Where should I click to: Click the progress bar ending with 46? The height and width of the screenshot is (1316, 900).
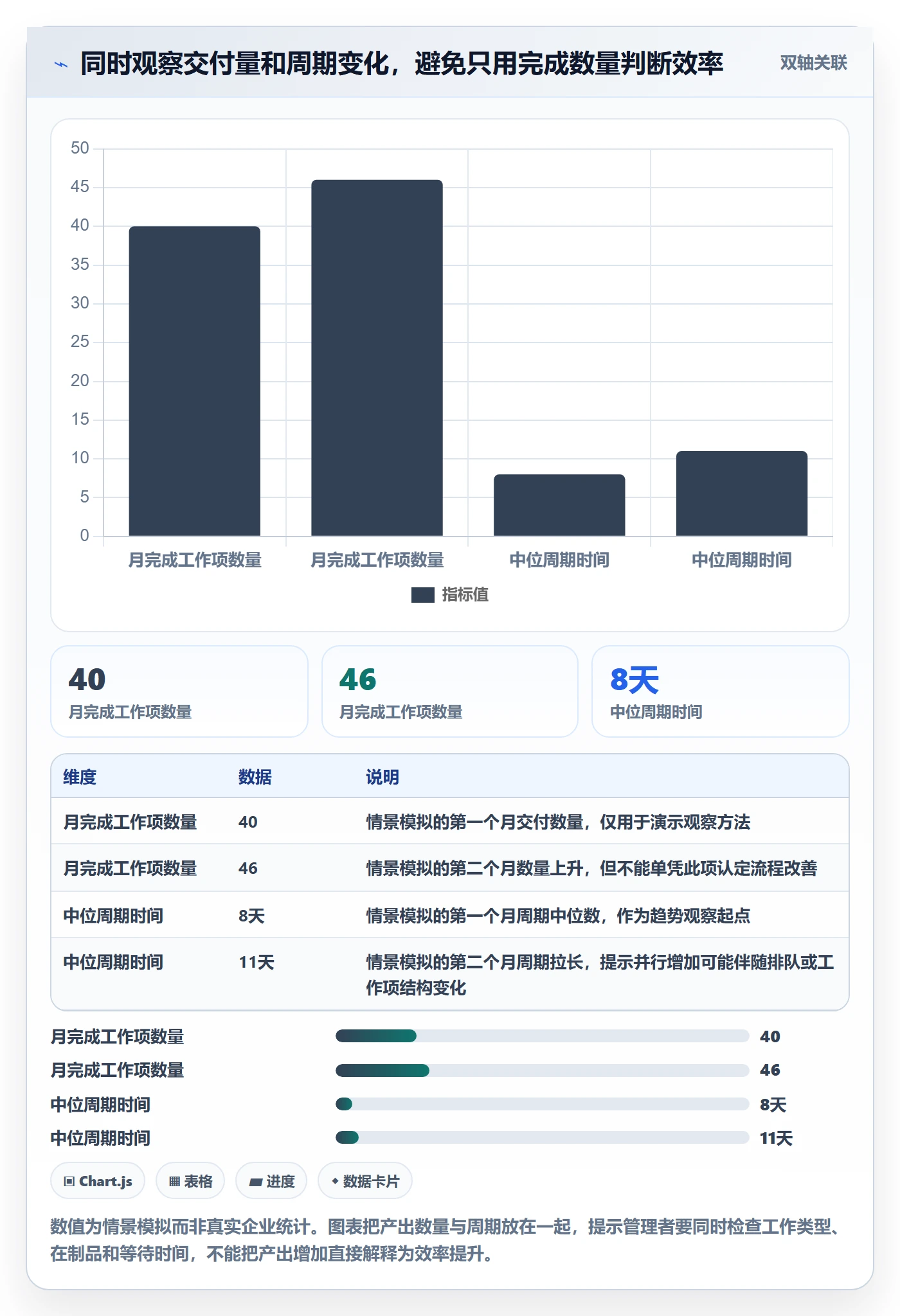click(542, 1070)
